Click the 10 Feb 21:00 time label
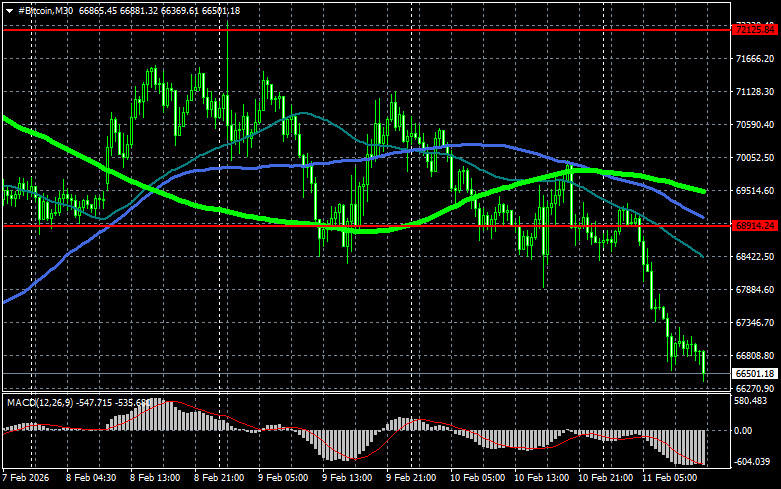781x489 pixels. pos(605,478)
